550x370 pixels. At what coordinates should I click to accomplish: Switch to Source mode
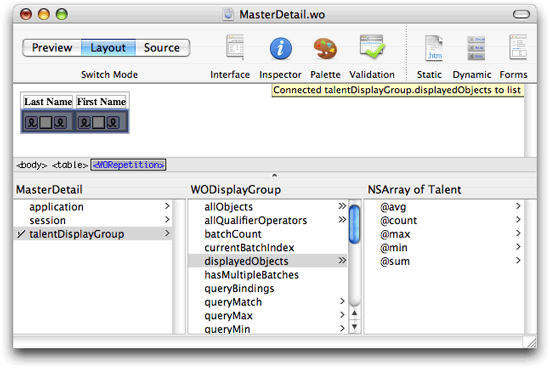click(162, 47)
